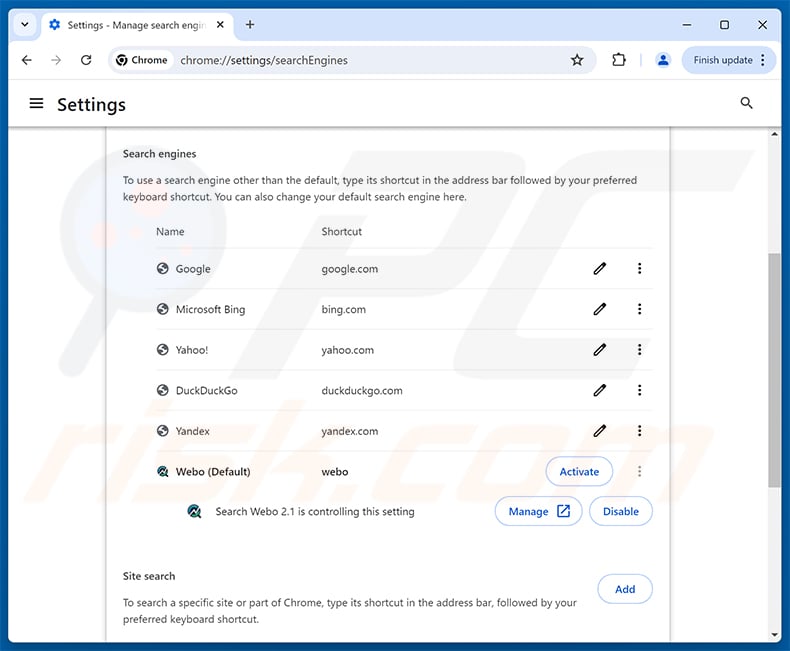Open more actions for Google

pyautogui.click(x=639, y=269)
